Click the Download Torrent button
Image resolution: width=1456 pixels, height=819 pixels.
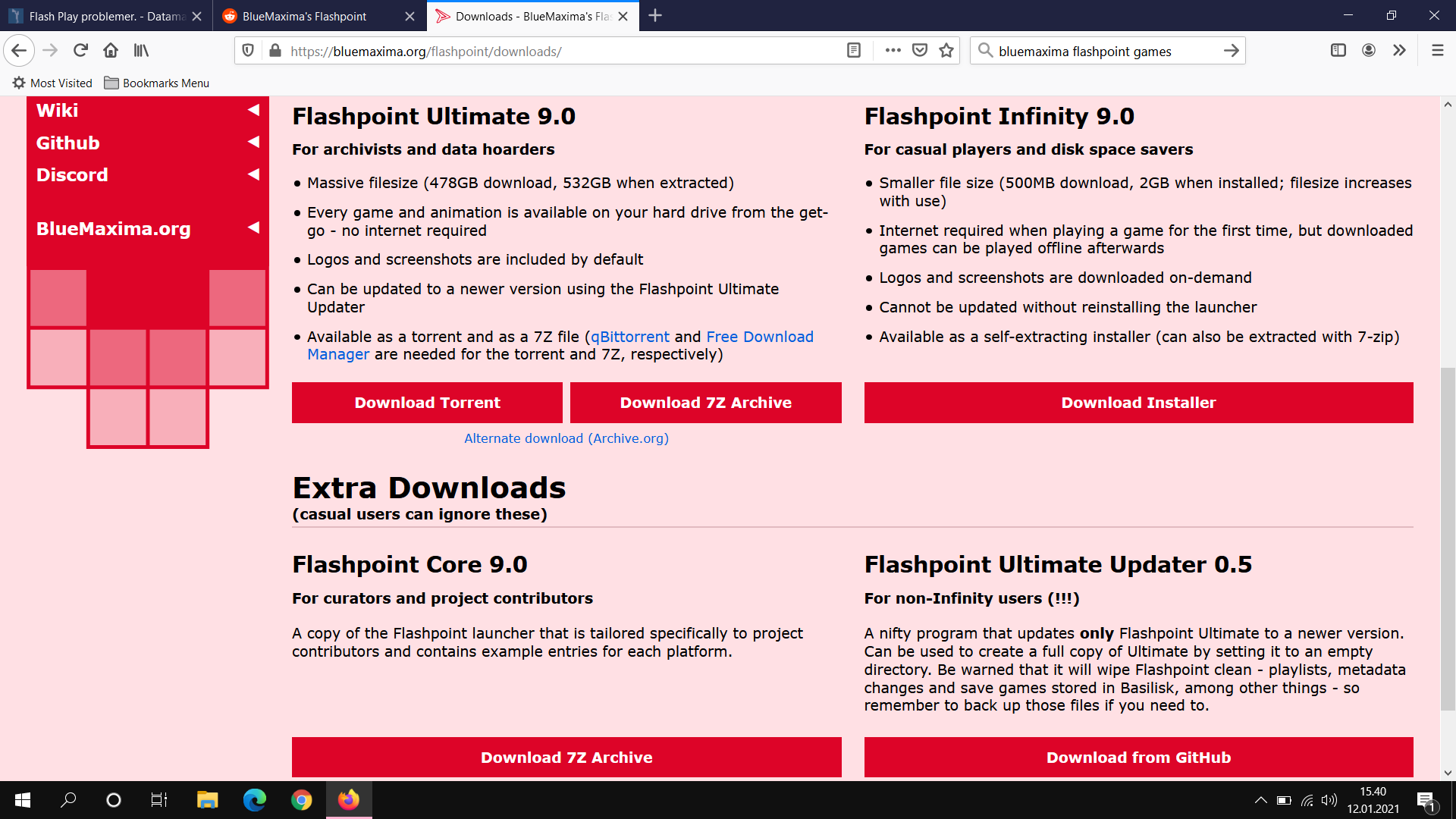pos(427,403)
